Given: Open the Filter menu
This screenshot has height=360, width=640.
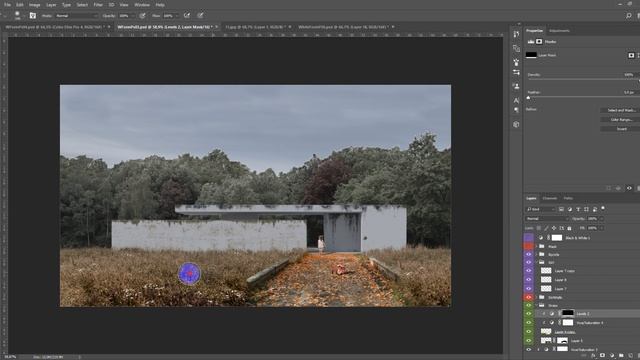Looking at the screenshot, I should [98, 5].
